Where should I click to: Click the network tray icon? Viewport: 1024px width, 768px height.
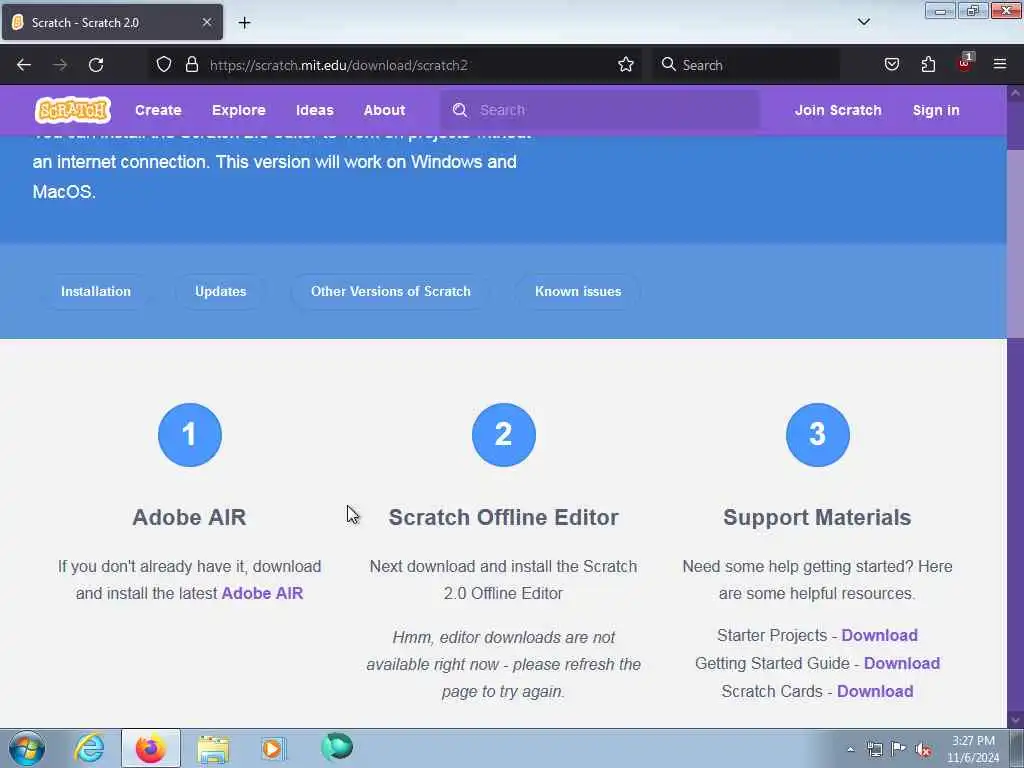tap(874, 750)
